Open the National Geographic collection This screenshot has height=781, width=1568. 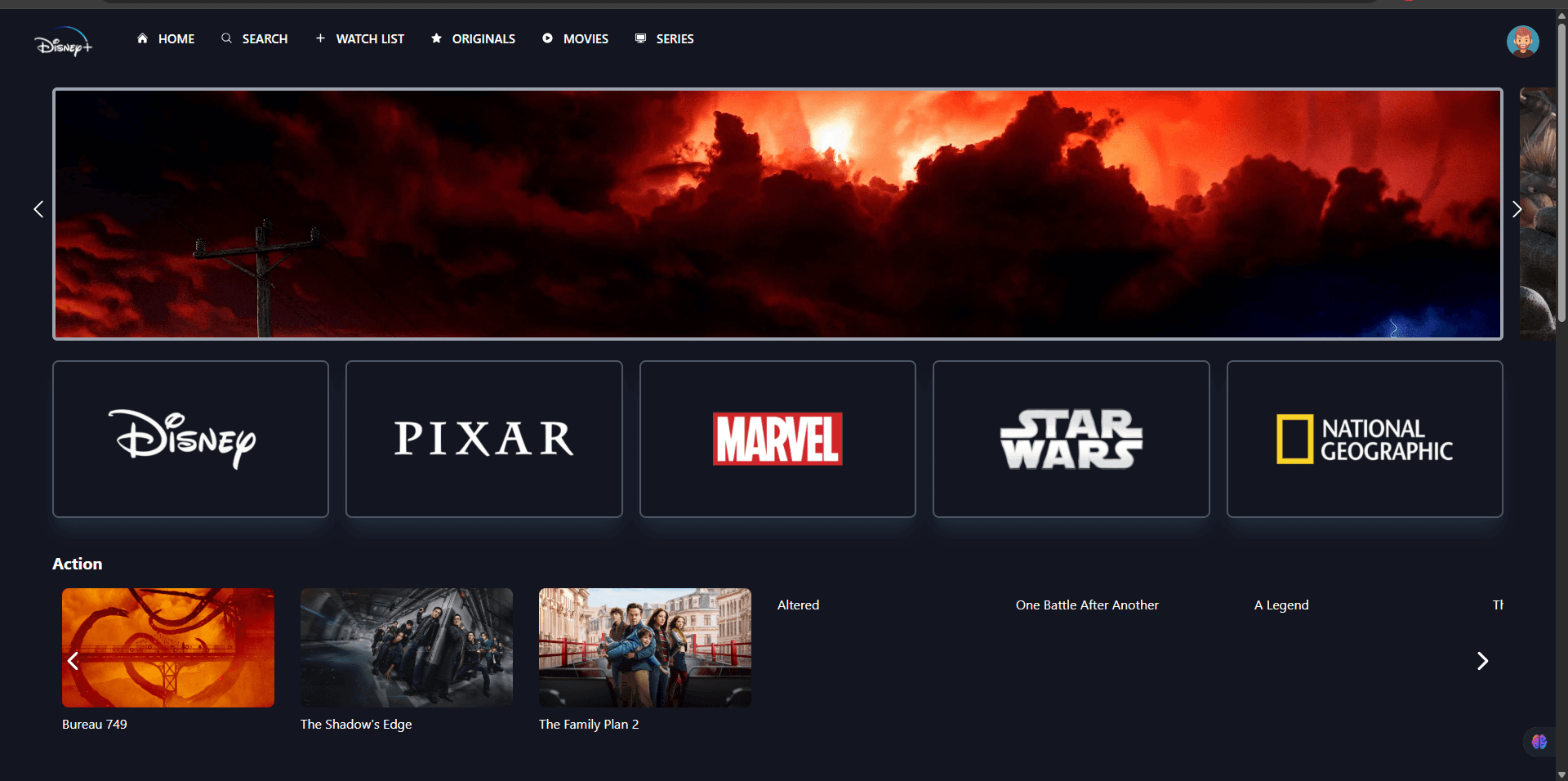point(1364,439)
